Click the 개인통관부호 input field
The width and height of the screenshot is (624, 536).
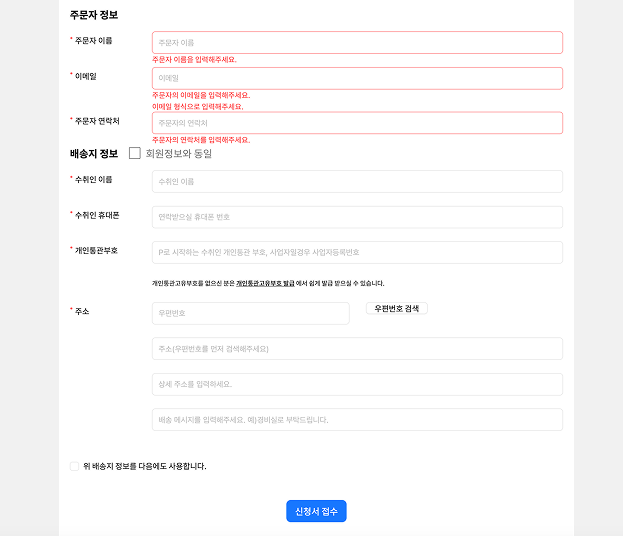(x=357, y=252)
